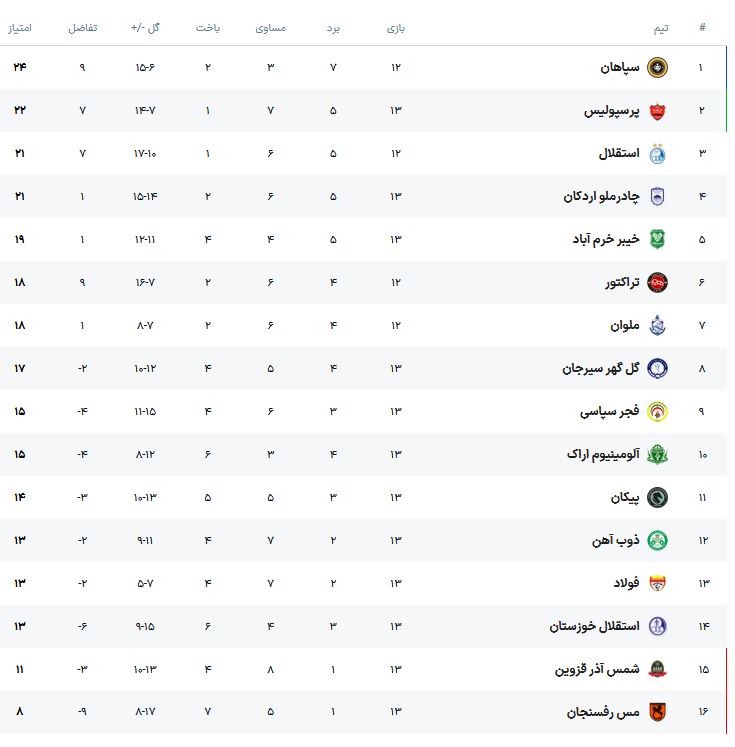The width and height of the screenshot is (735, 747).
Task: Click the Foolad club logo
Action: pos(657,584)
